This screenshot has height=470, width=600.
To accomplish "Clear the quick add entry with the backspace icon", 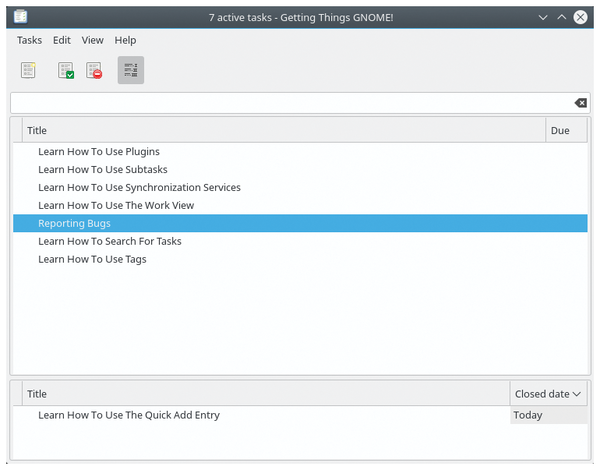I will coord(580,103).
